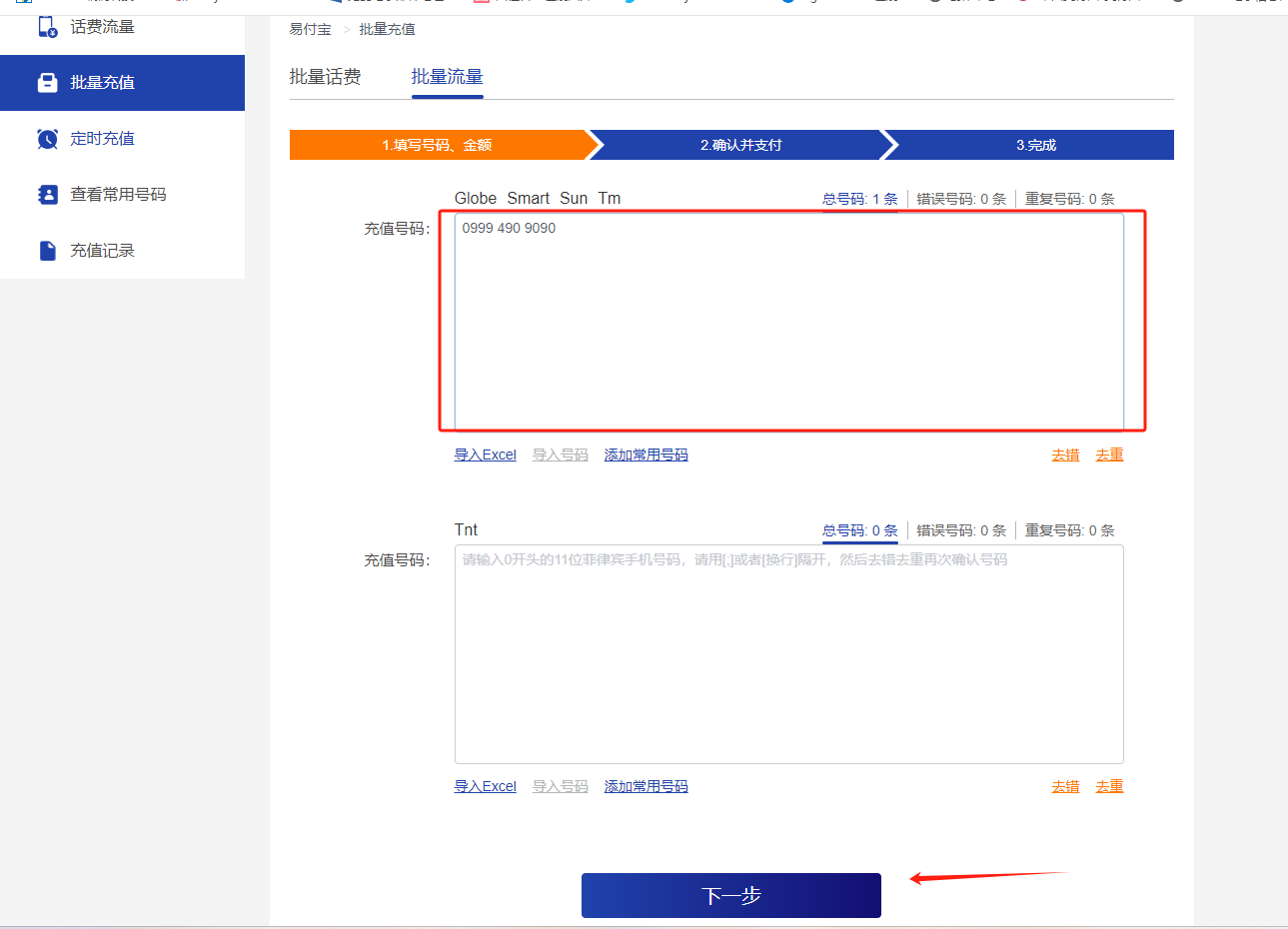Click the entered number 0999 490 9090
The height and width of the screenshot is (929, 1288).
click(509, 228)
